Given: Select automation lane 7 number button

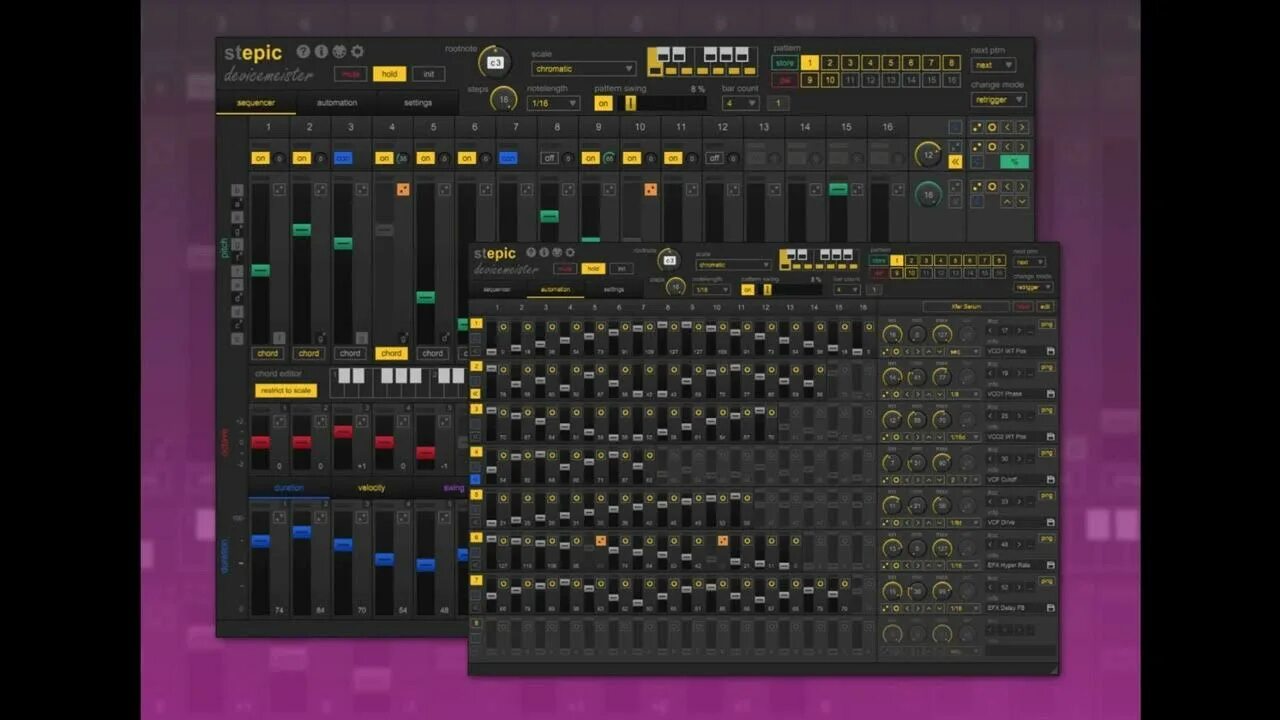Looking at the screenshot, I should coord(476,580).
